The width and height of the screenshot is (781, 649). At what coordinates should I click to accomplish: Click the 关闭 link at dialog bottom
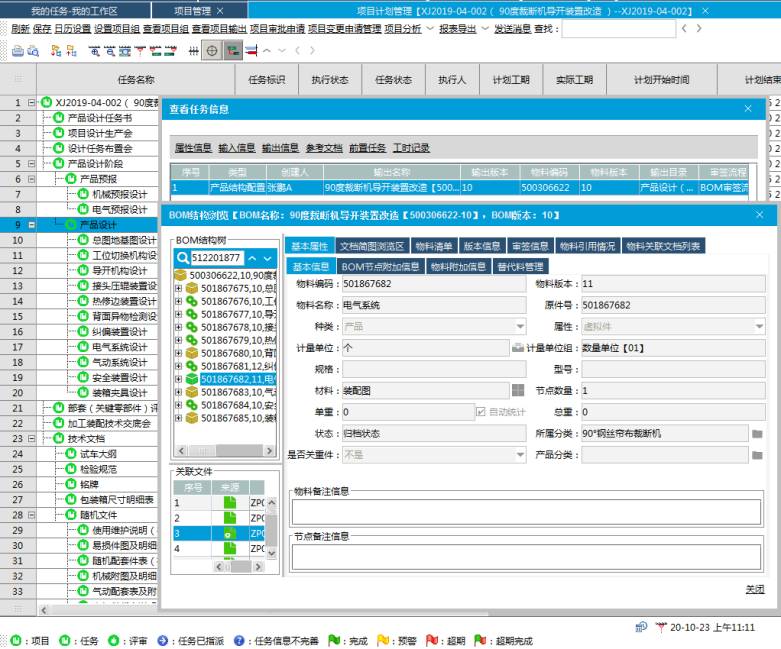click(x=754, y=589)
